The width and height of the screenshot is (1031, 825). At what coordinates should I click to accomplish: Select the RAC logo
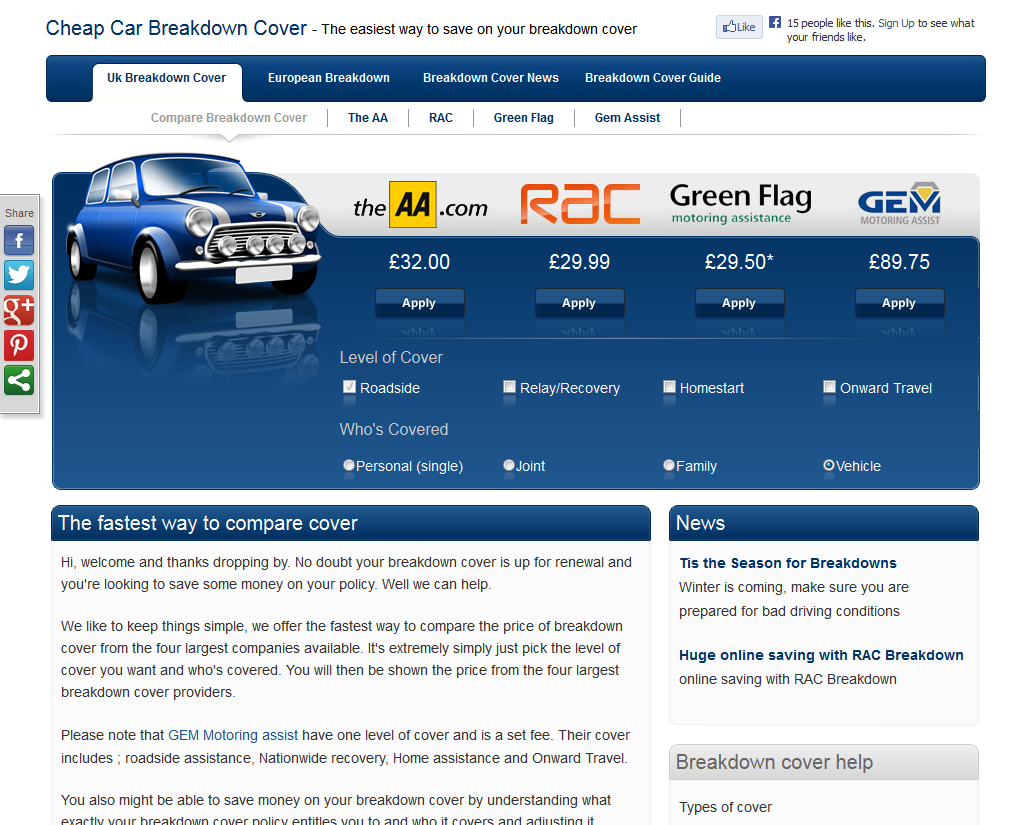tap(580, 204)
